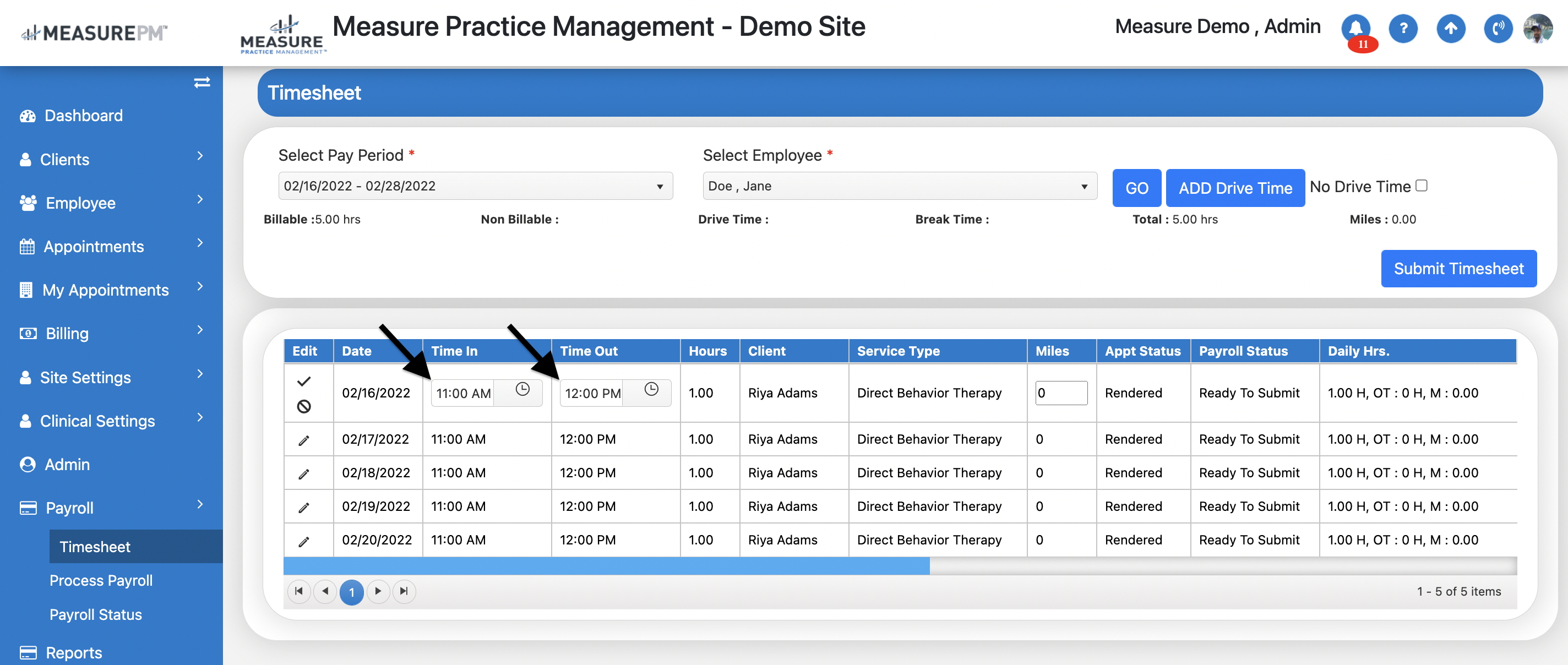Click the upload arrow icon in header
The height and width of the screenshot is (665, 1568).
coord(1451,28)
